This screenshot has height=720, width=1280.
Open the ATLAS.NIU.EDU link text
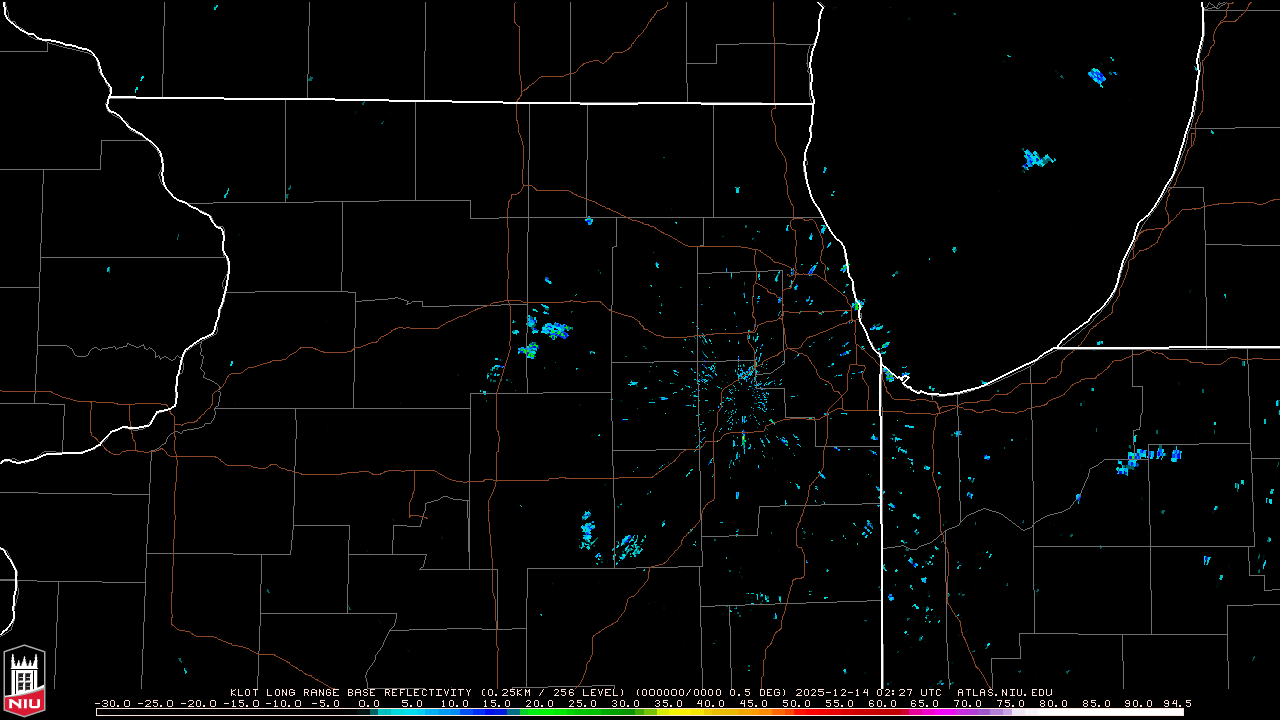(1004, 692)
